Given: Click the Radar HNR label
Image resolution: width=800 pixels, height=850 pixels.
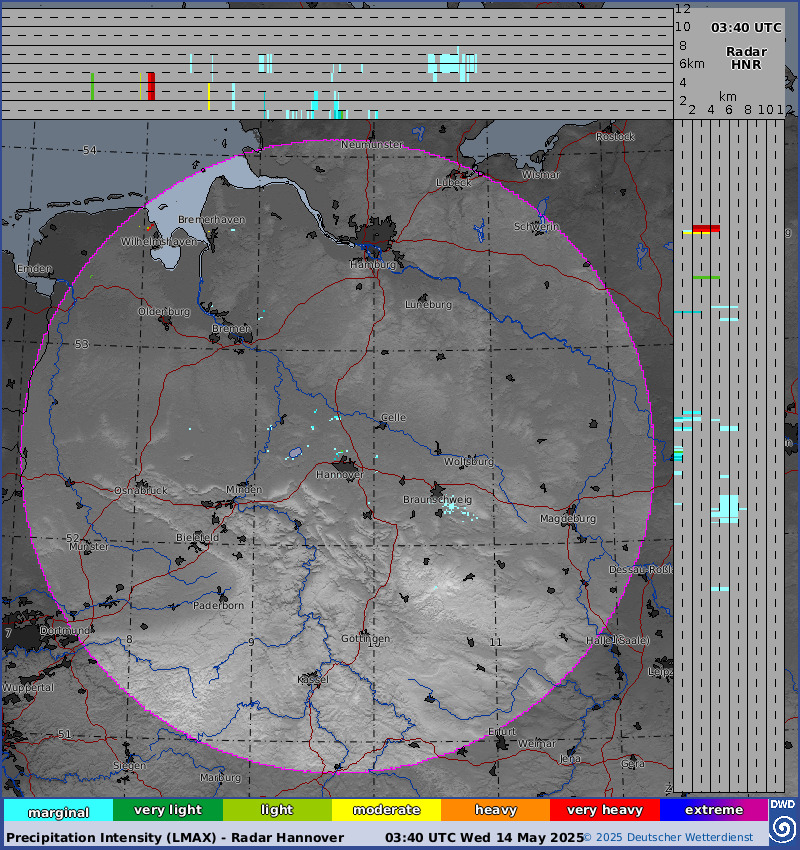Looking at the screenshot, I should pos(746,58).
